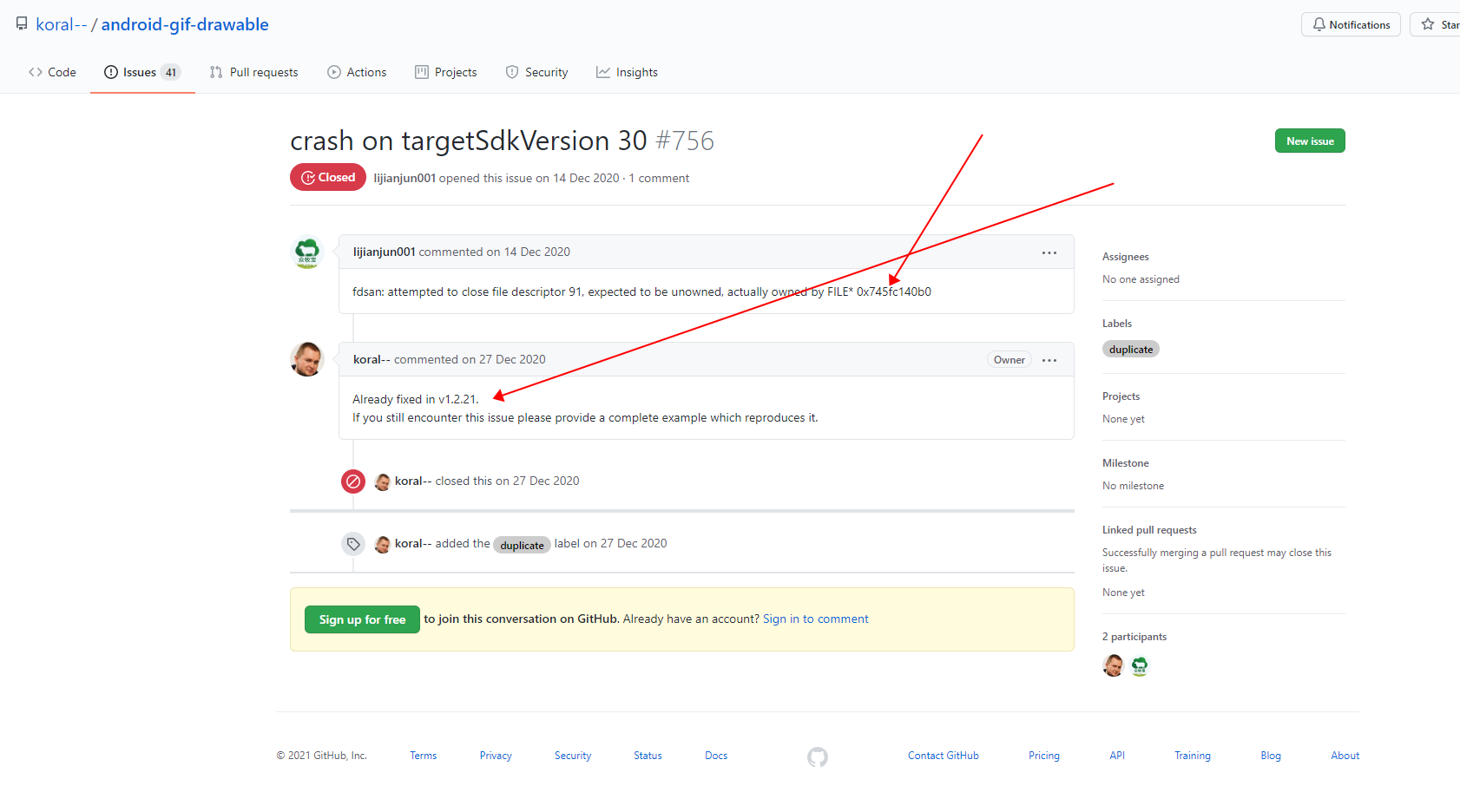The width and height of the screenshot is (1460, 812).
Task: Click the issue title text crash on targetSdkVersion 30
Action: point(469,141)
